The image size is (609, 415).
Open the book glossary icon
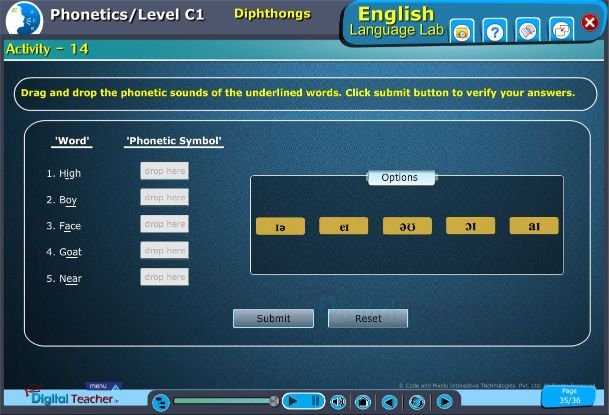pos(528,31)
